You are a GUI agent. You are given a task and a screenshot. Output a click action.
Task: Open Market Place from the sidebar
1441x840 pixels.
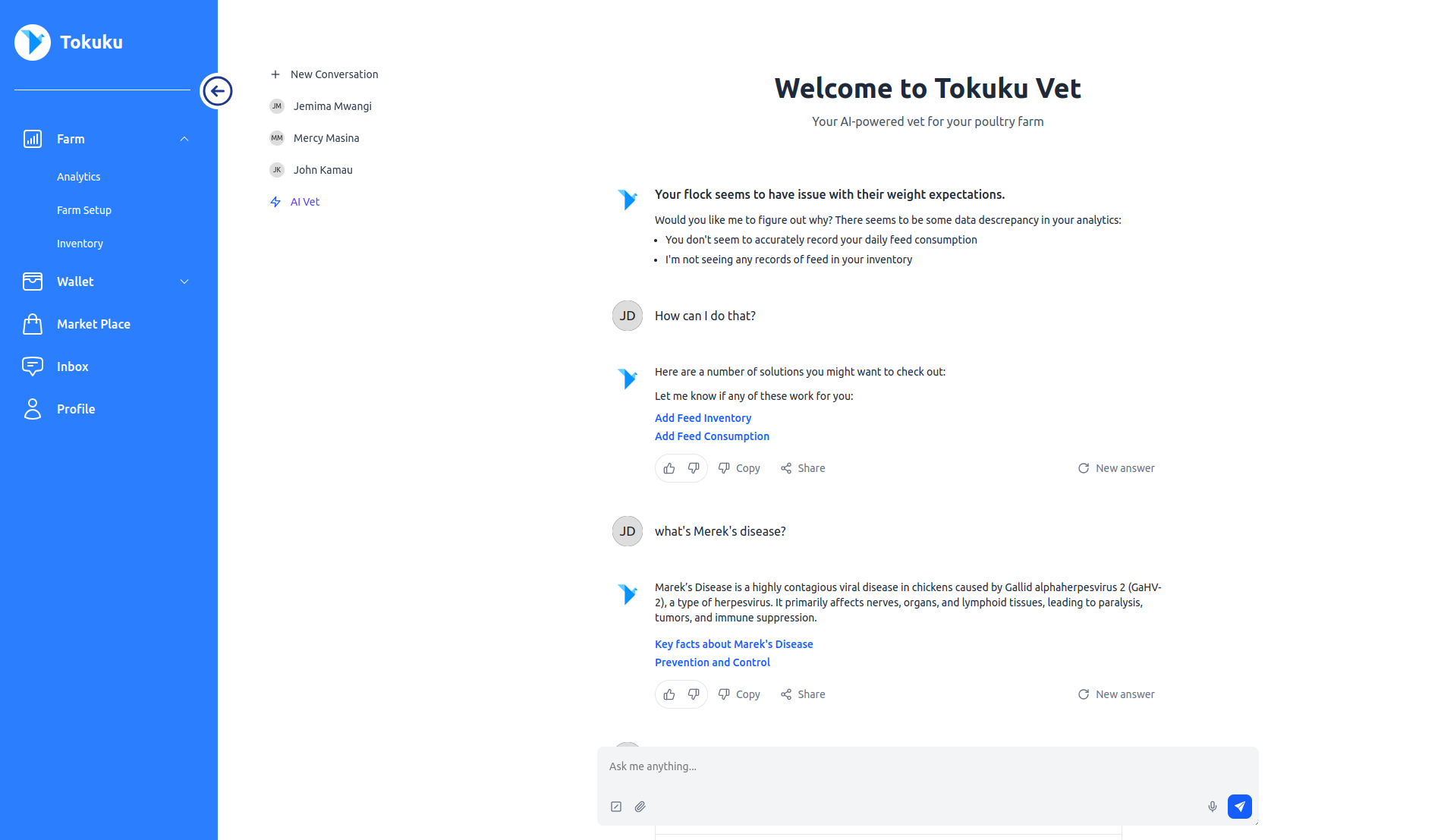(93, 324)
